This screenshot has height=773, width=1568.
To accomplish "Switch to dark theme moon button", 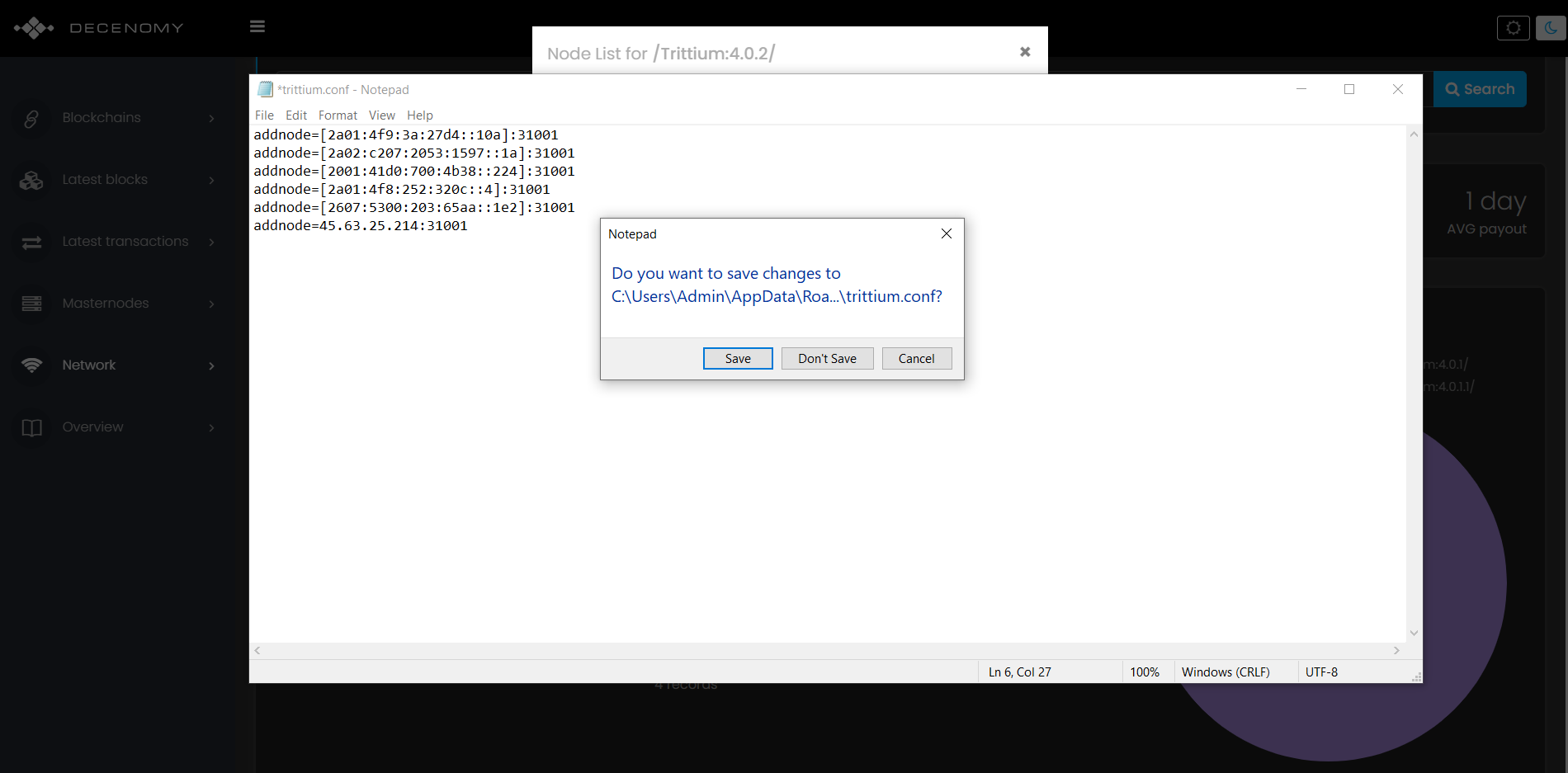I will (x=1551, y=28).
